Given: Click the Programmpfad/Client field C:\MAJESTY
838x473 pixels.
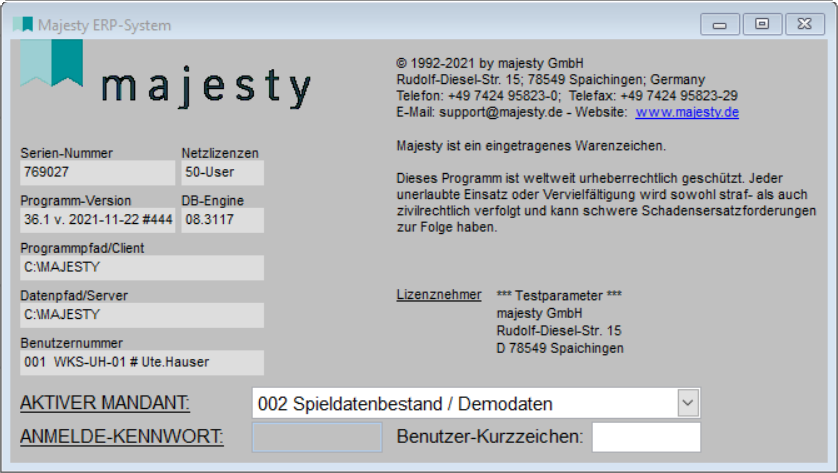Looking at the screenshot, I should coord(142,267).
